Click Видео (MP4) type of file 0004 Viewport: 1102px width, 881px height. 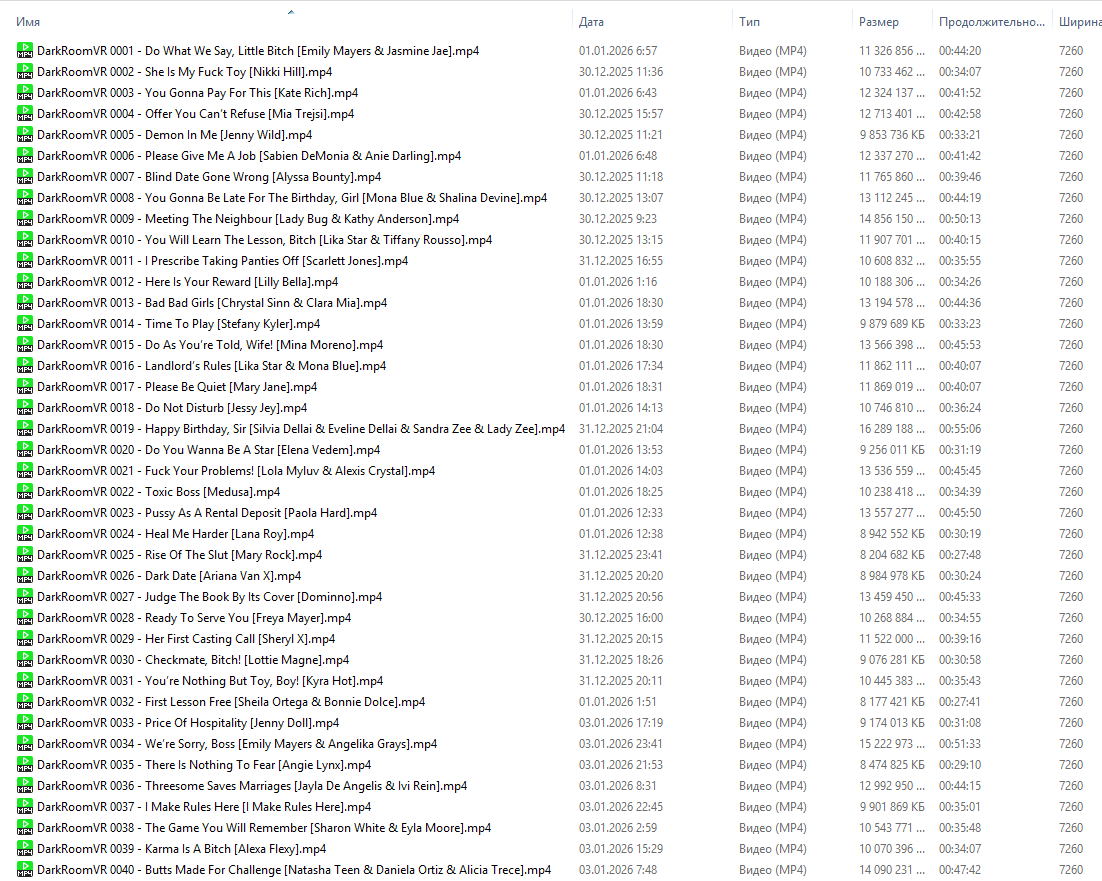(772, 114)
